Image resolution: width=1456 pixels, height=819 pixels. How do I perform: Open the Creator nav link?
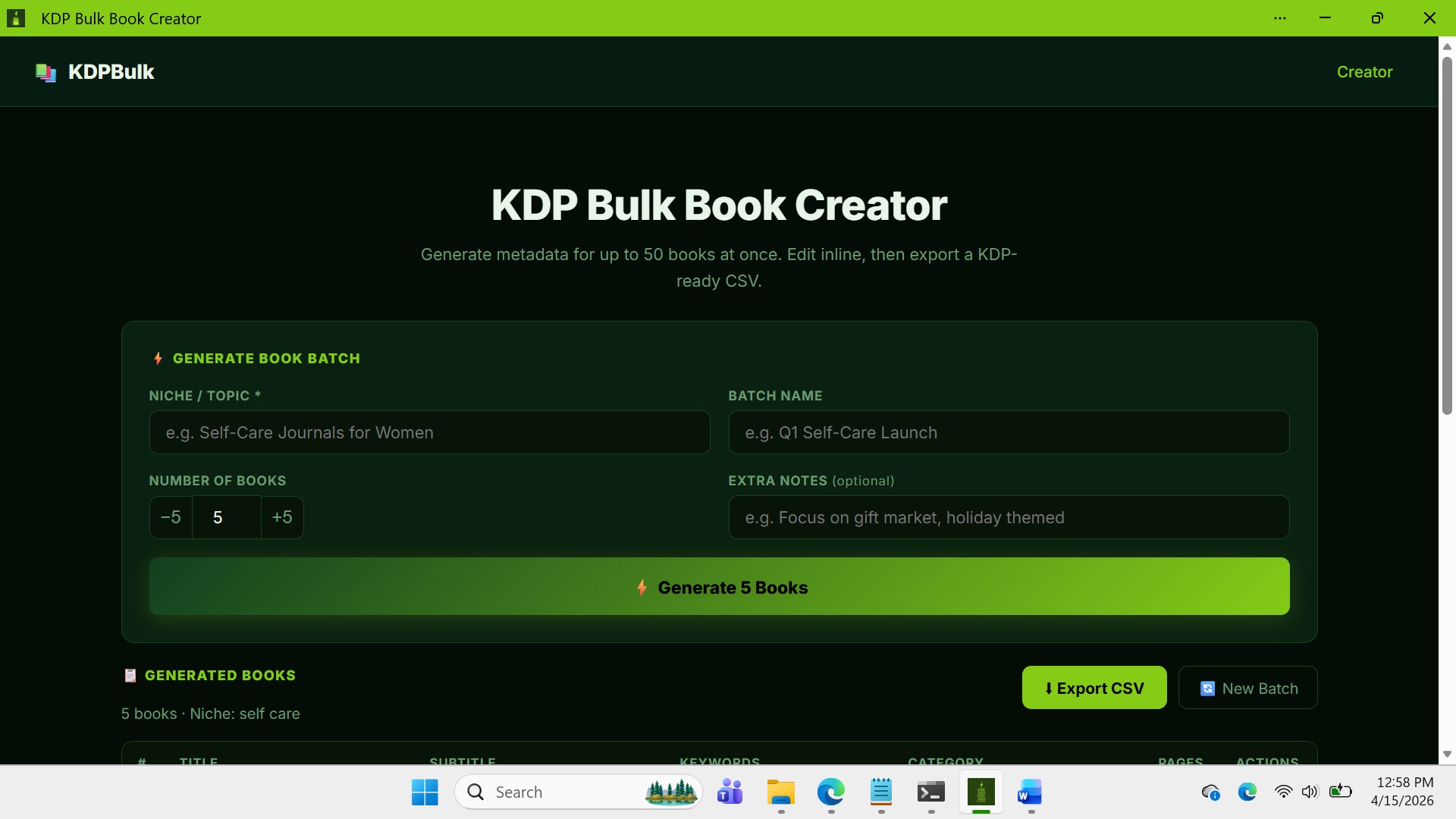(1364, 72)
